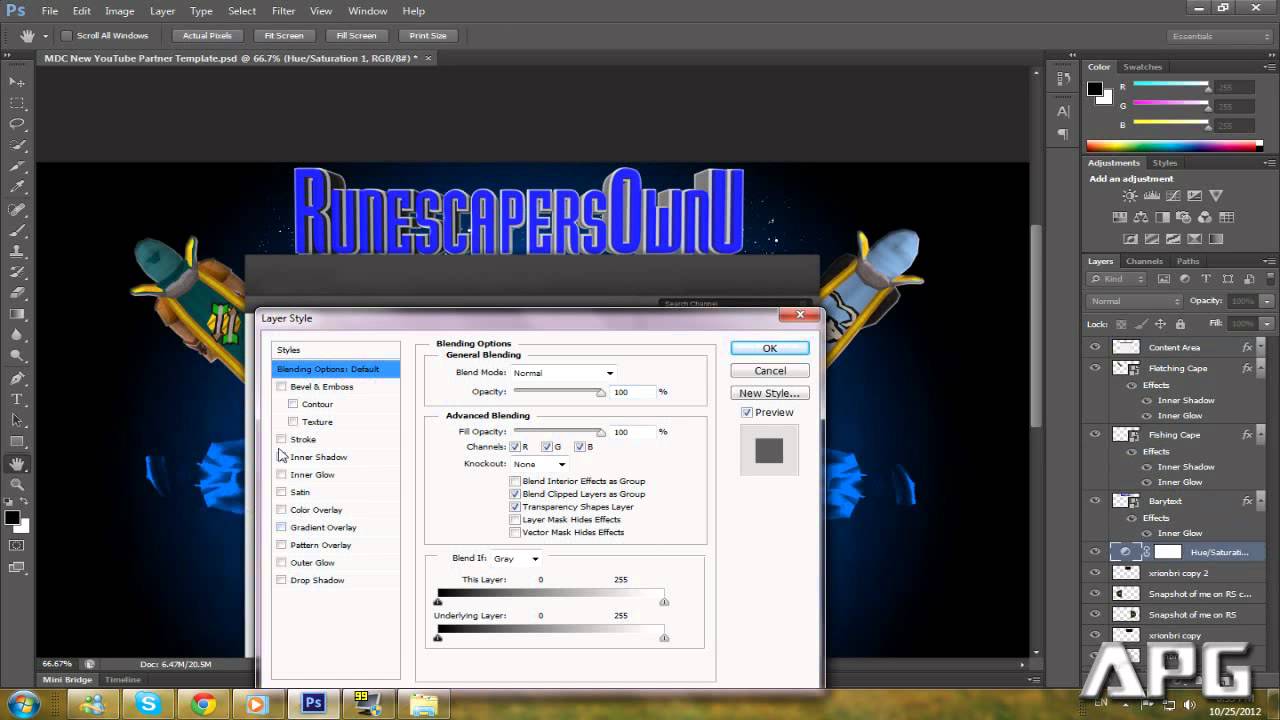Open the Color panel flyout menu

[1268, 67]
